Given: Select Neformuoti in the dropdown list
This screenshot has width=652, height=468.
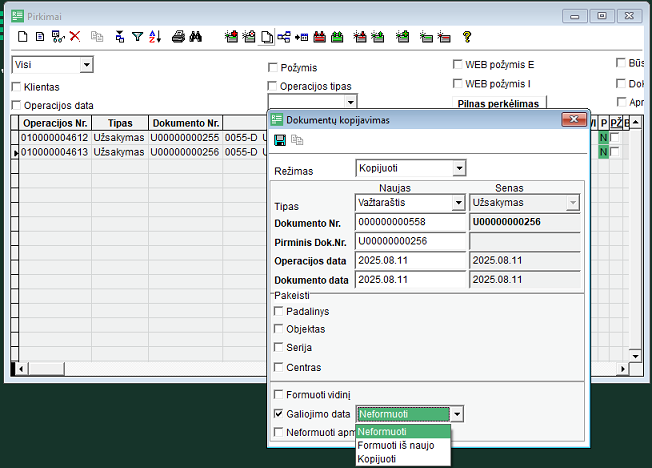Looking at the screenshot, I should pyautogui.click(x=403, y=431).
